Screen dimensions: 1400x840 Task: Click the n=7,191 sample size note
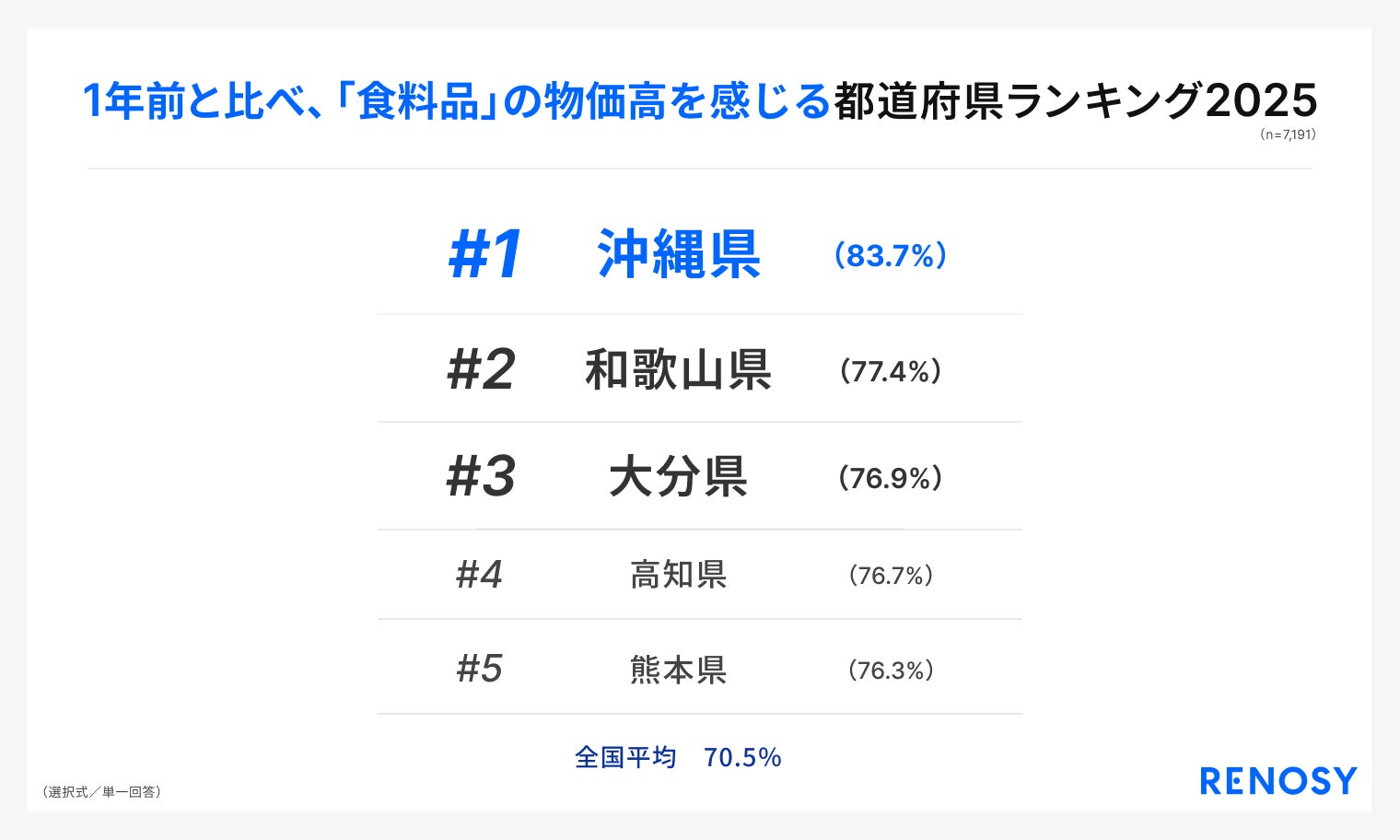(1287, 134)
